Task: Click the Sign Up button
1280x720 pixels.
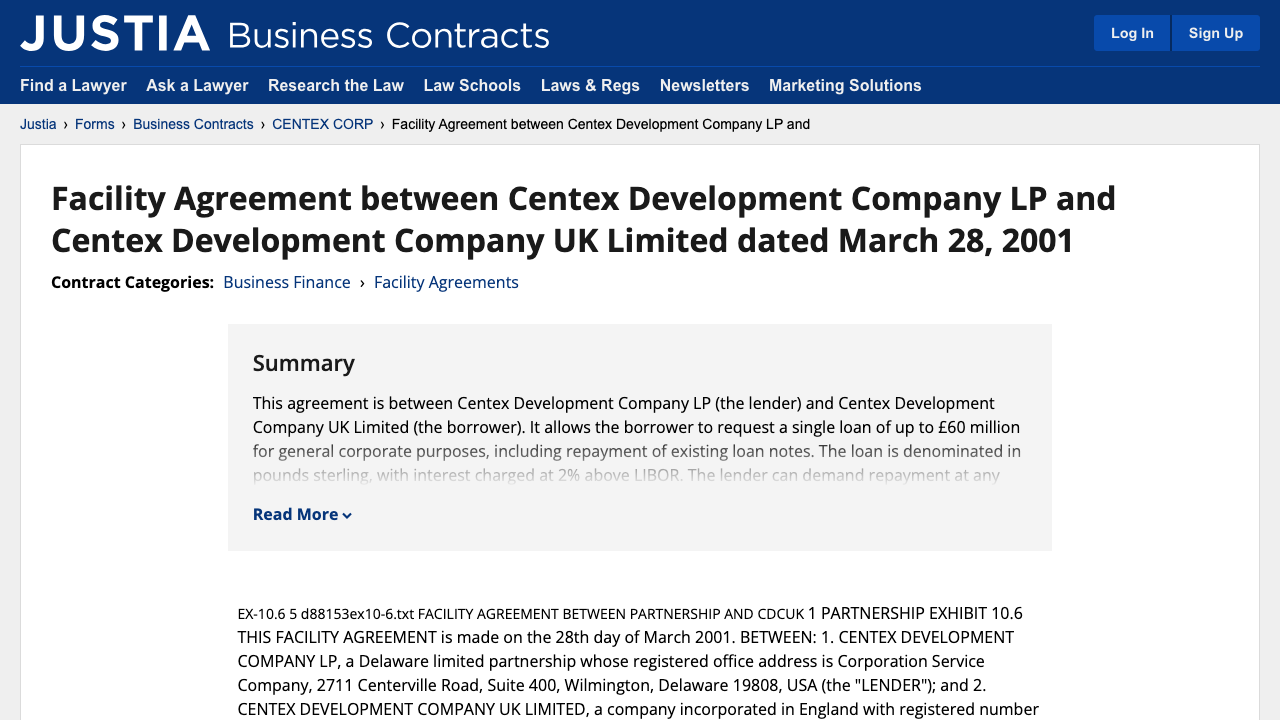Action: click(x=1215, y=32)
